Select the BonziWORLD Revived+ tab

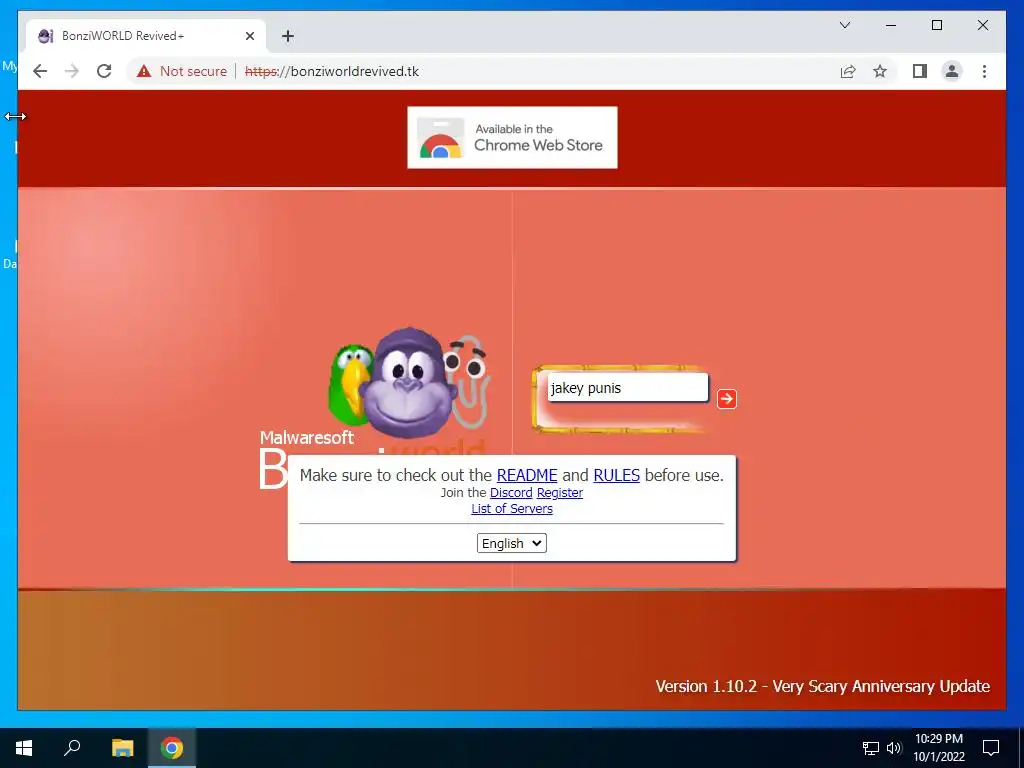[x=145, y=36]
